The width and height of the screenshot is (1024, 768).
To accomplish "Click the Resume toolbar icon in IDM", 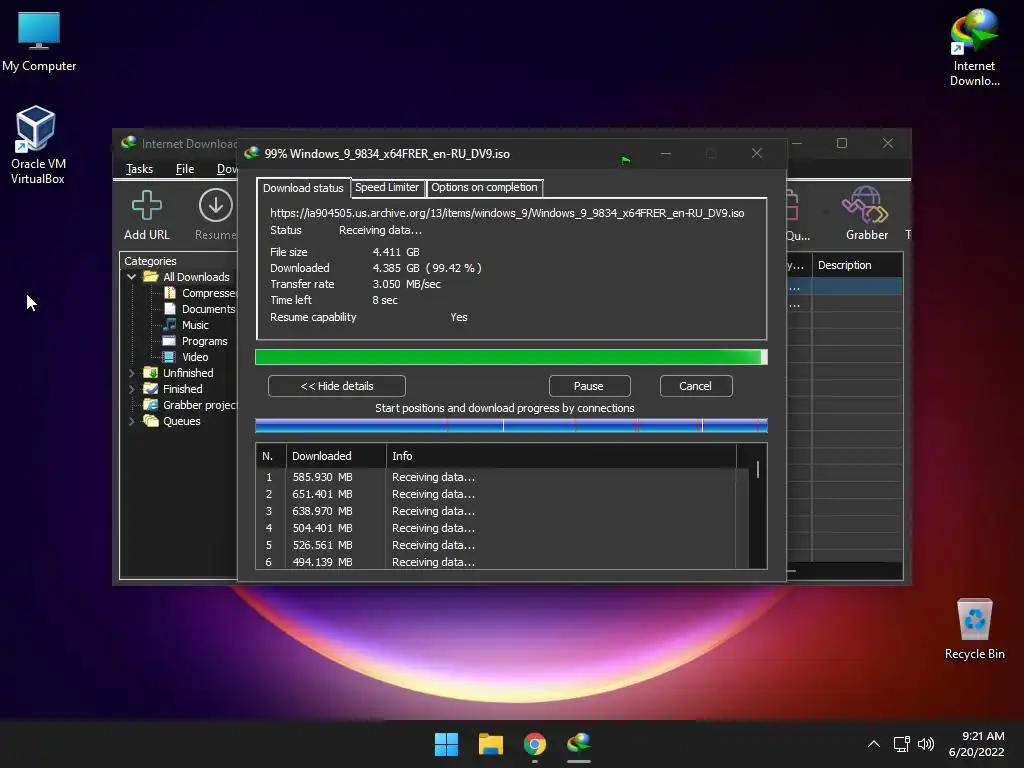I will click(x=216, y=216).
